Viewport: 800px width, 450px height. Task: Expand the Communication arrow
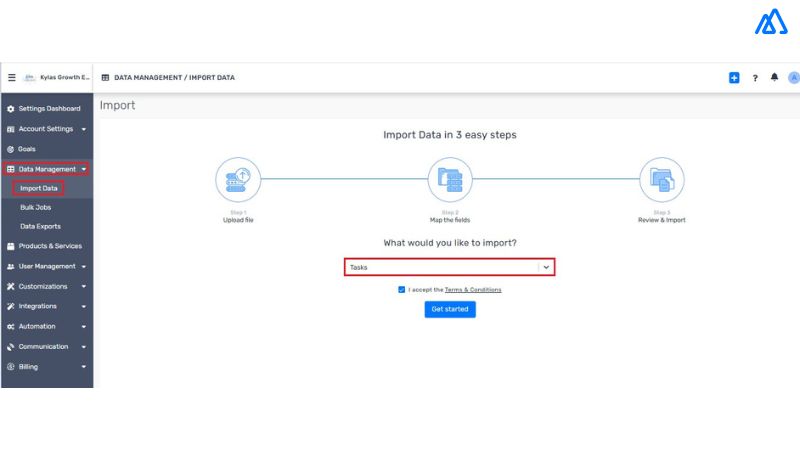(x=84, y=346)
